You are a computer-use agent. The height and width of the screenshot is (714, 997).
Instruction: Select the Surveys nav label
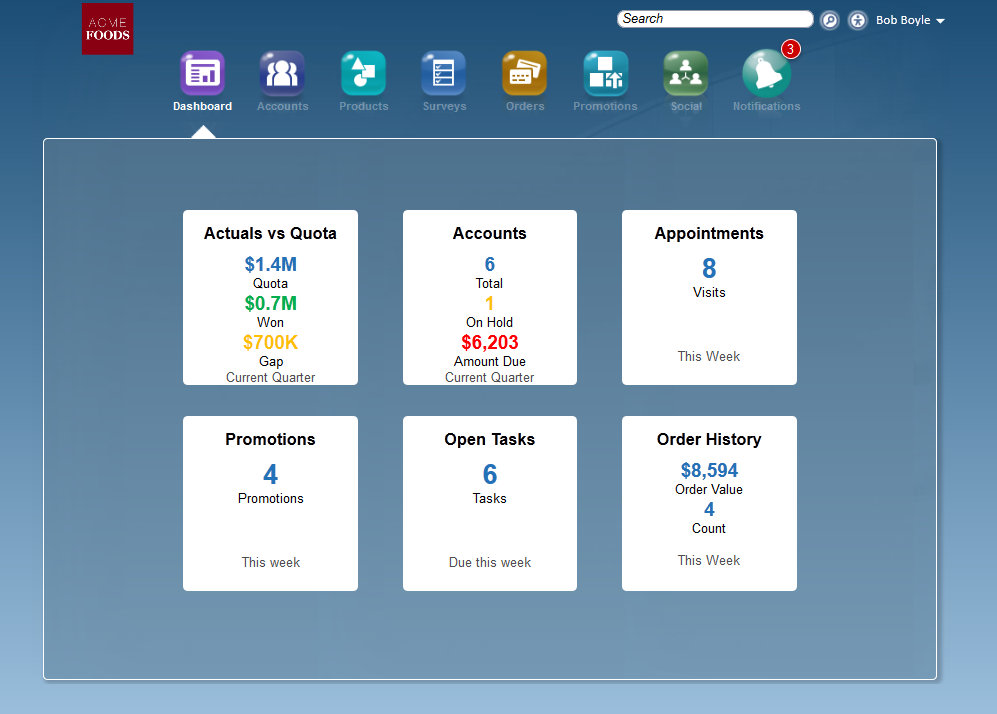(444, 106)
